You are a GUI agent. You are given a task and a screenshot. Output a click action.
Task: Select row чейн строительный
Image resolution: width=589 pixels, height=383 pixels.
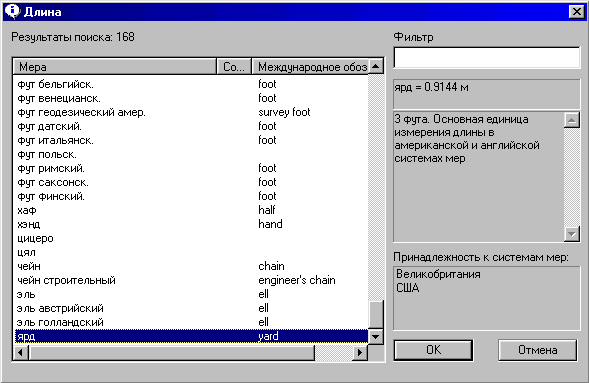click(191, 280)
